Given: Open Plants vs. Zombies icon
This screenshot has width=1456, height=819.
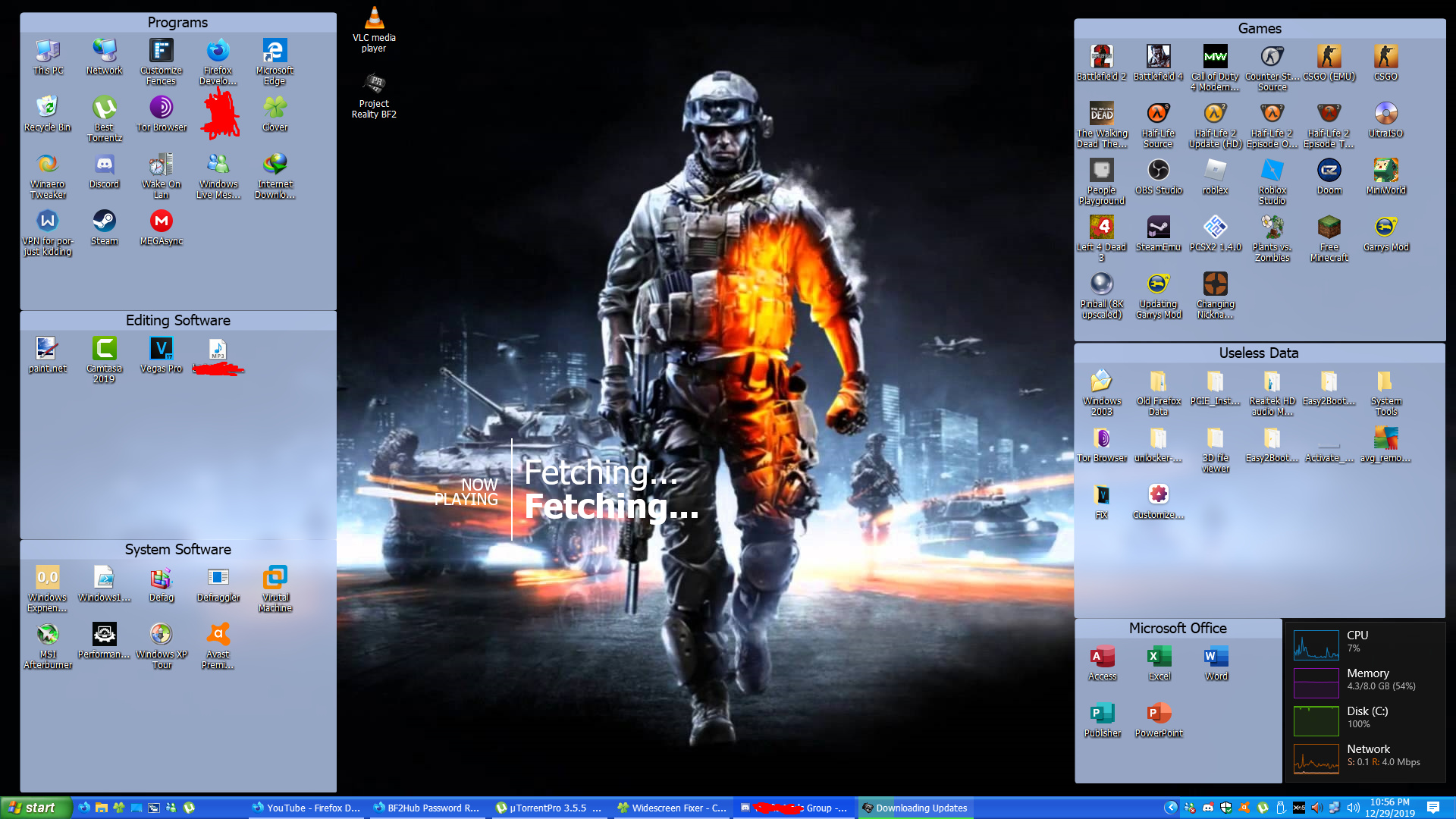Looking at the screenshot, I should click(1272, 239).
